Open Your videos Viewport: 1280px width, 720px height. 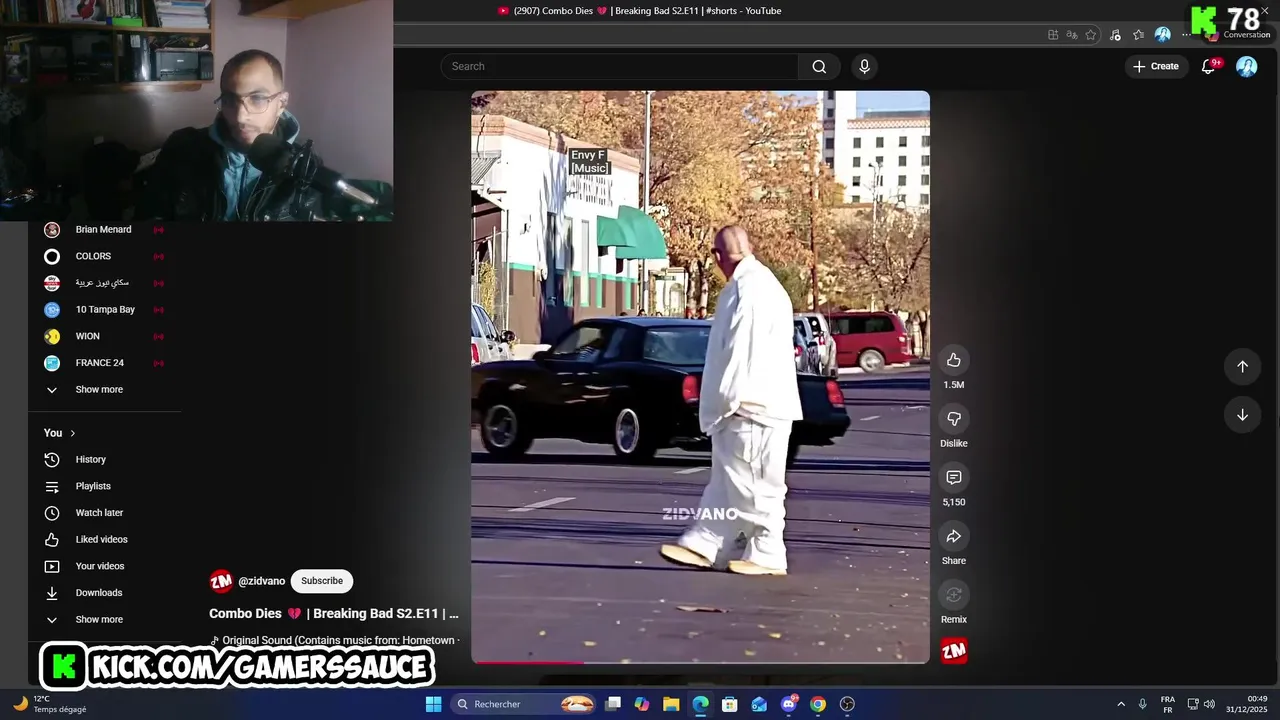coord(99,566)
